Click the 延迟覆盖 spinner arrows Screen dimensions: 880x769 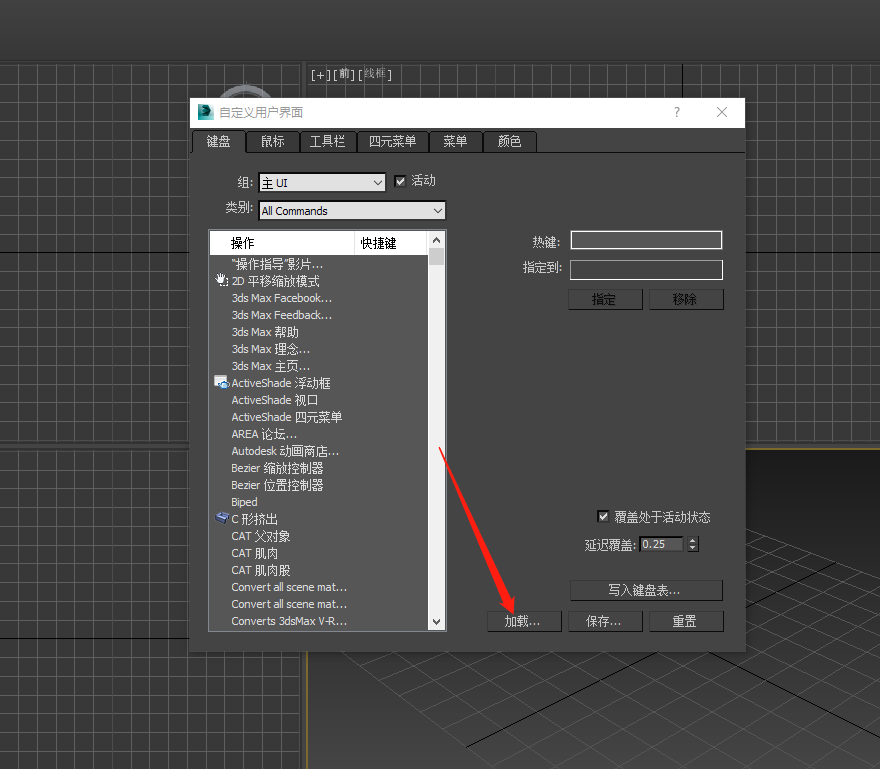(x=693, y=544)
